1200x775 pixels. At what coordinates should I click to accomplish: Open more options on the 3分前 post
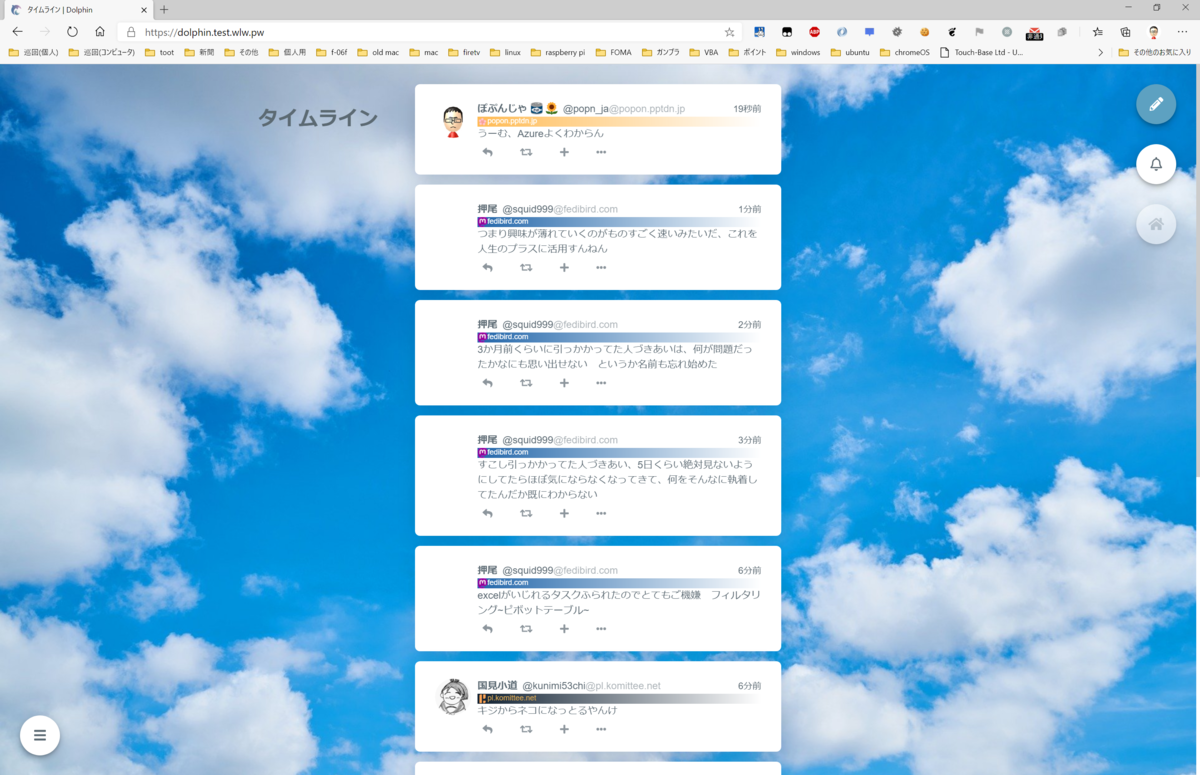pos(601,513)
